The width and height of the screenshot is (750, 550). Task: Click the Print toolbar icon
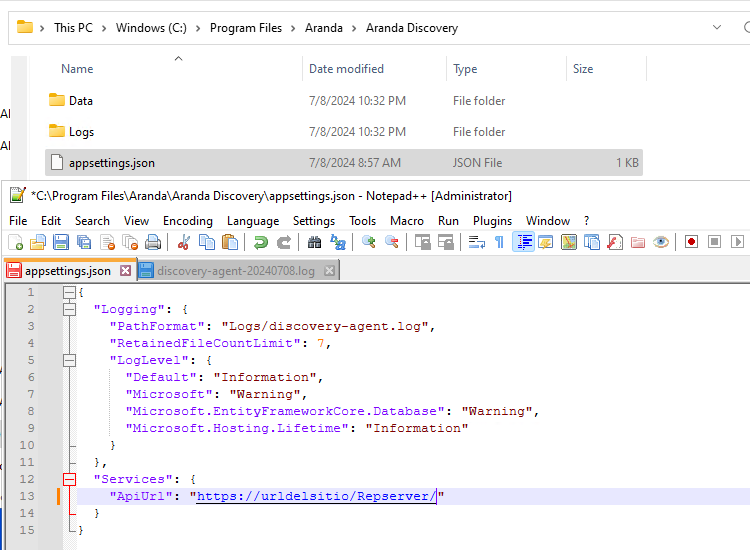[153, 242]
